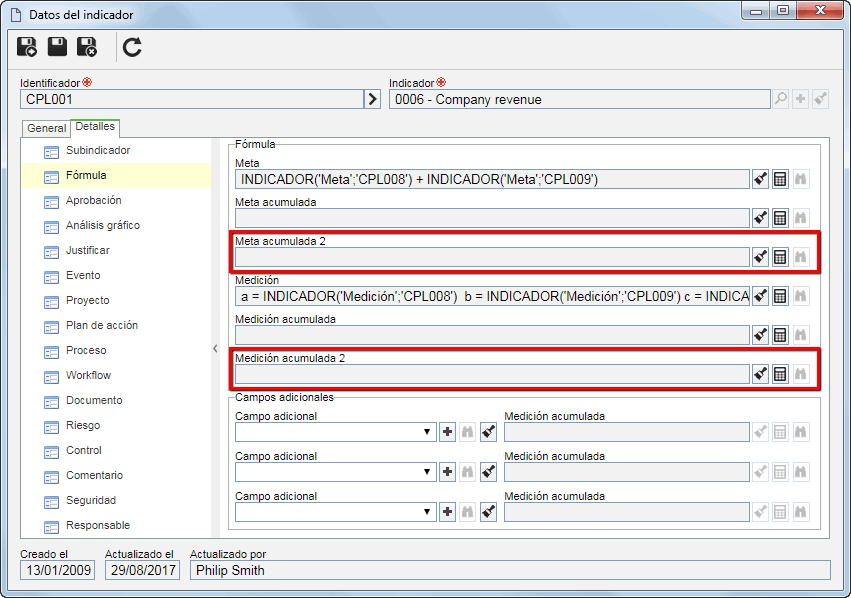
Task: Click the save and new toolbar icon
Action: [x=27, y=47]
